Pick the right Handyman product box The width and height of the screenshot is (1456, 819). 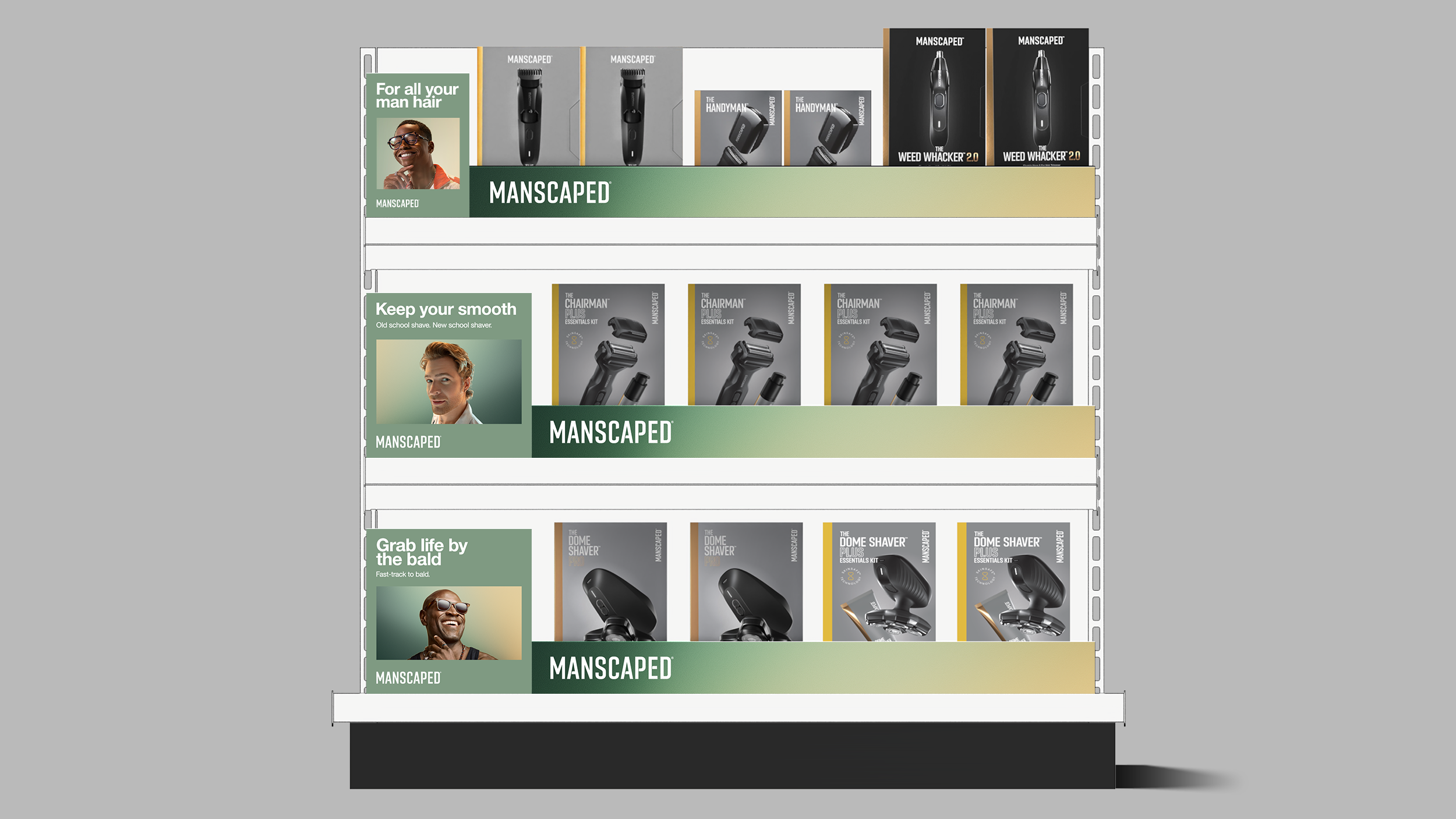[x=828, y=128]
